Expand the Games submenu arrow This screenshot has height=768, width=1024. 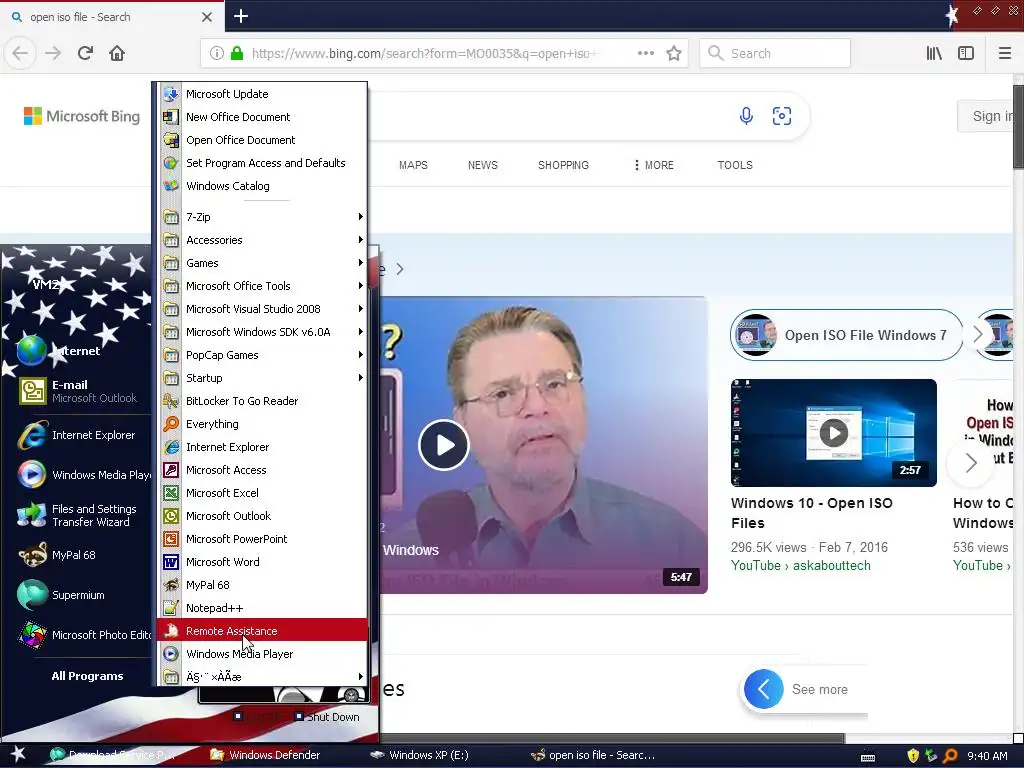360,263
